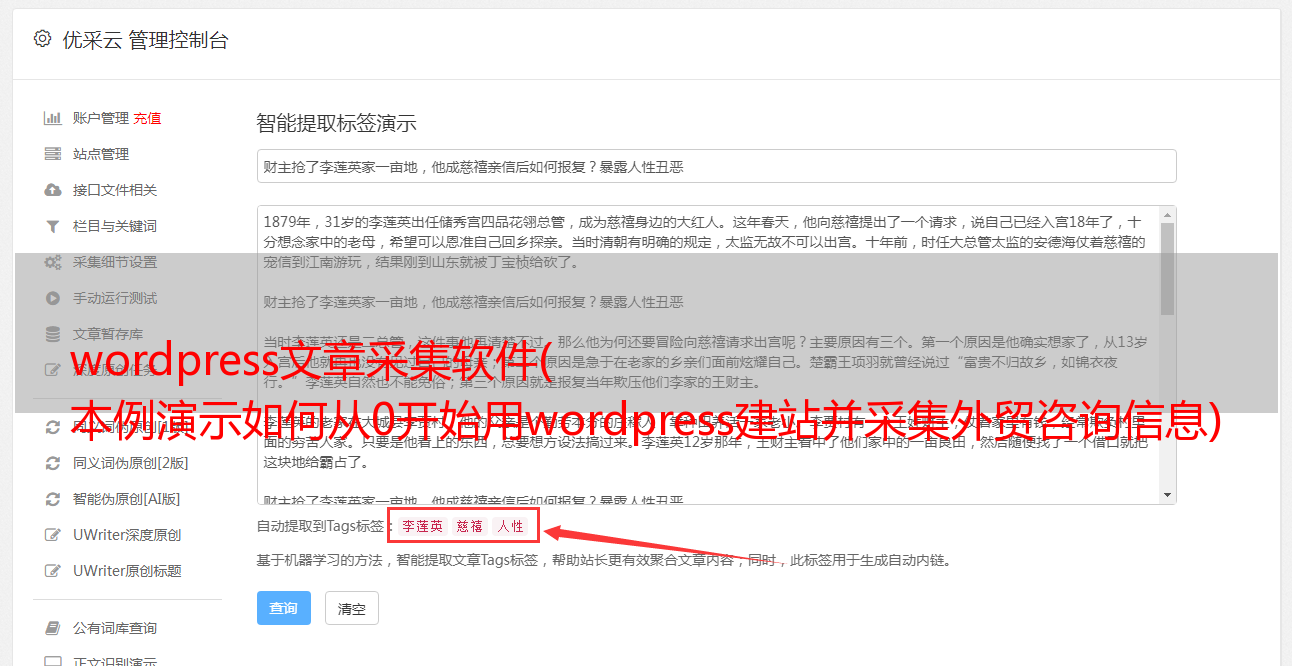Click the filter icon for 栏目与关键词
The width and height of the screenshot is (1292, 666).
(x=53, y=226)
